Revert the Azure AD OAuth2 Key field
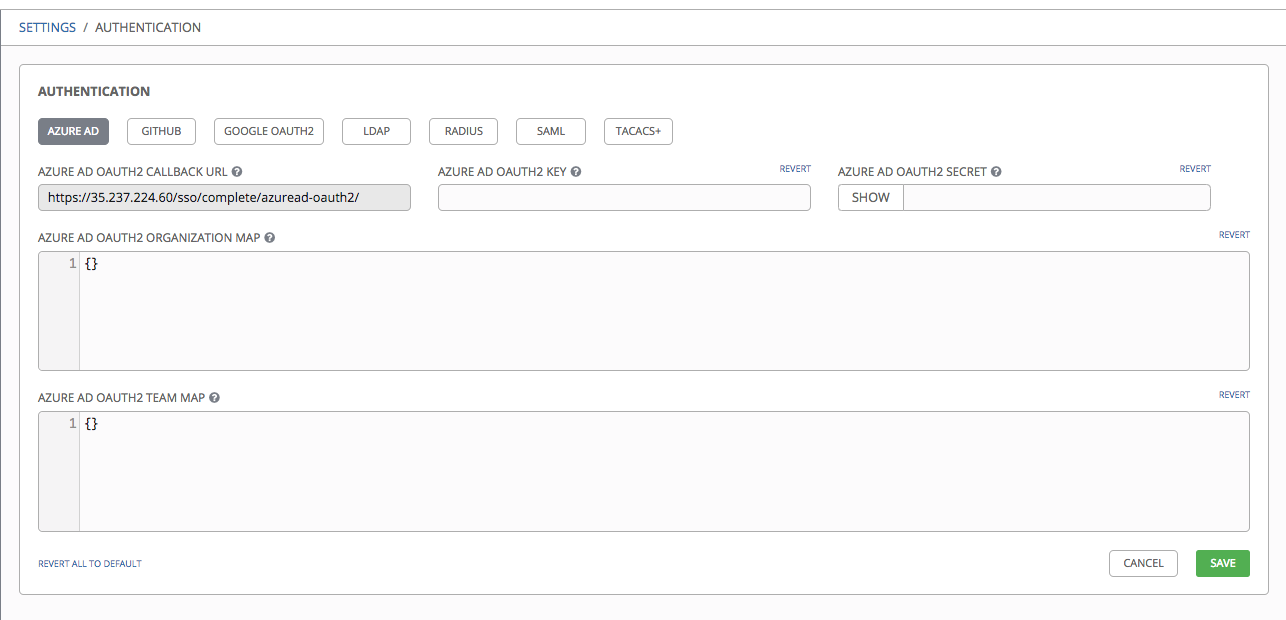 (x=795, y=168)
